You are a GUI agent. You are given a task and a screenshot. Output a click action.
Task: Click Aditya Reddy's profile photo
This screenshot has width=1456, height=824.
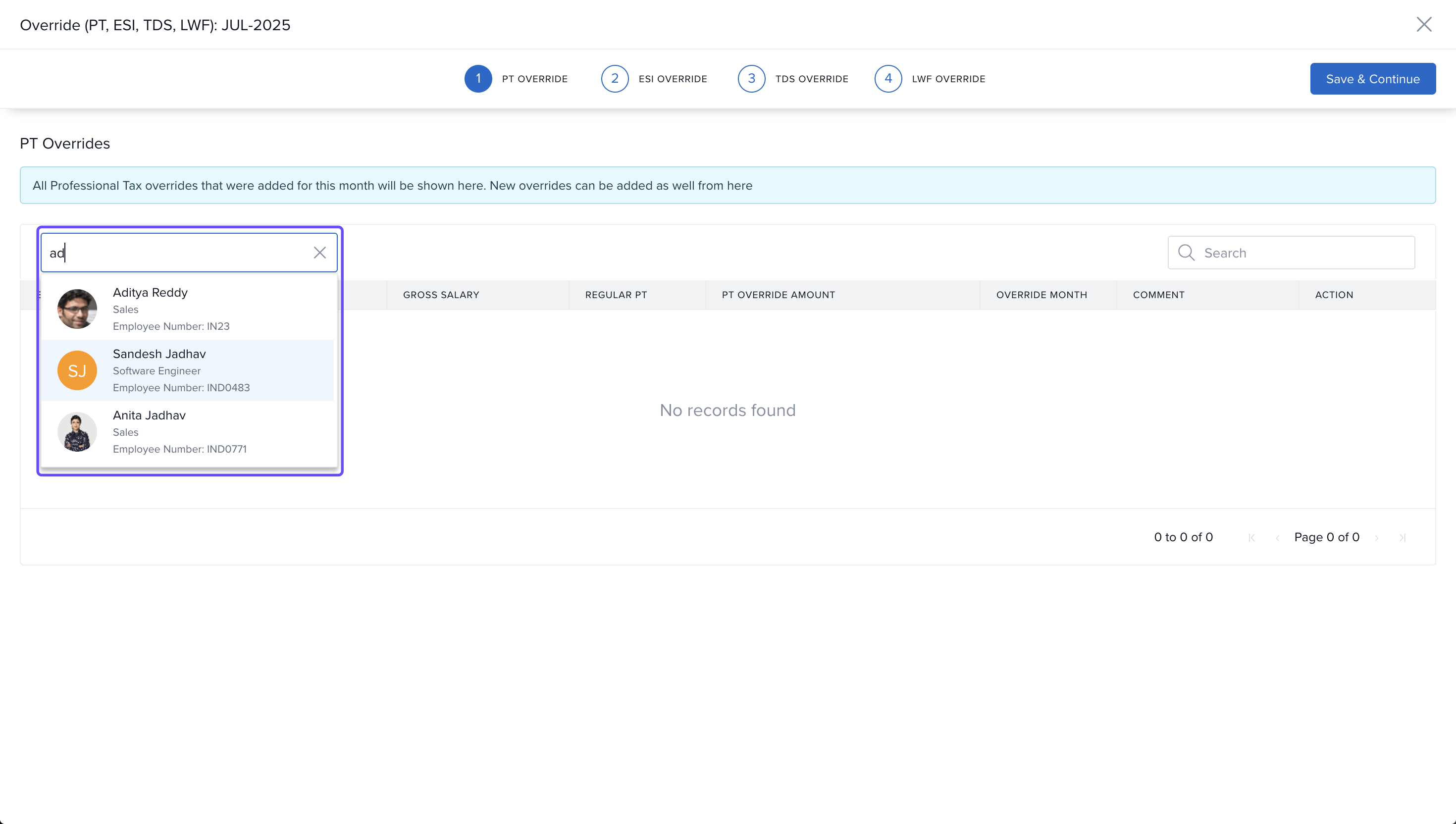click(77, 309)
